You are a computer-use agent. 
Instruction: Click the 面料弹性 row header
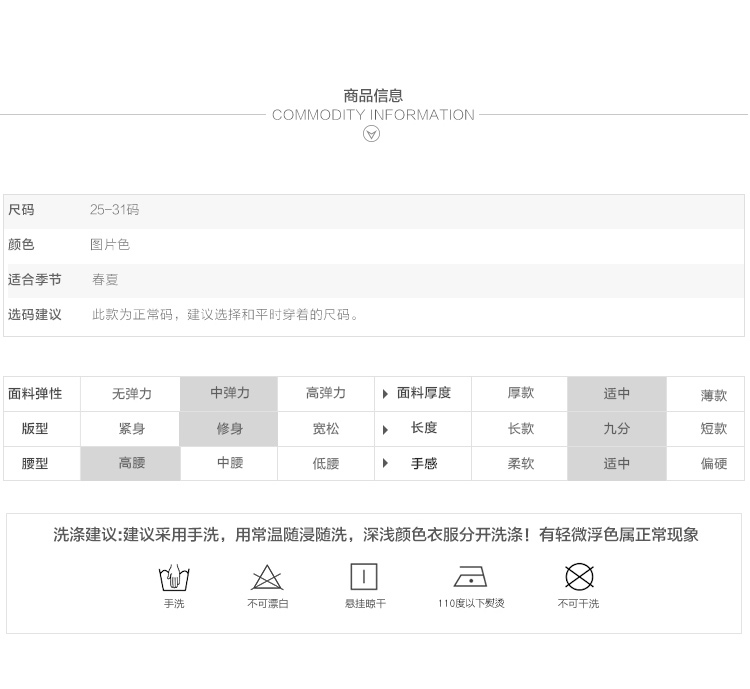point(35,394)
